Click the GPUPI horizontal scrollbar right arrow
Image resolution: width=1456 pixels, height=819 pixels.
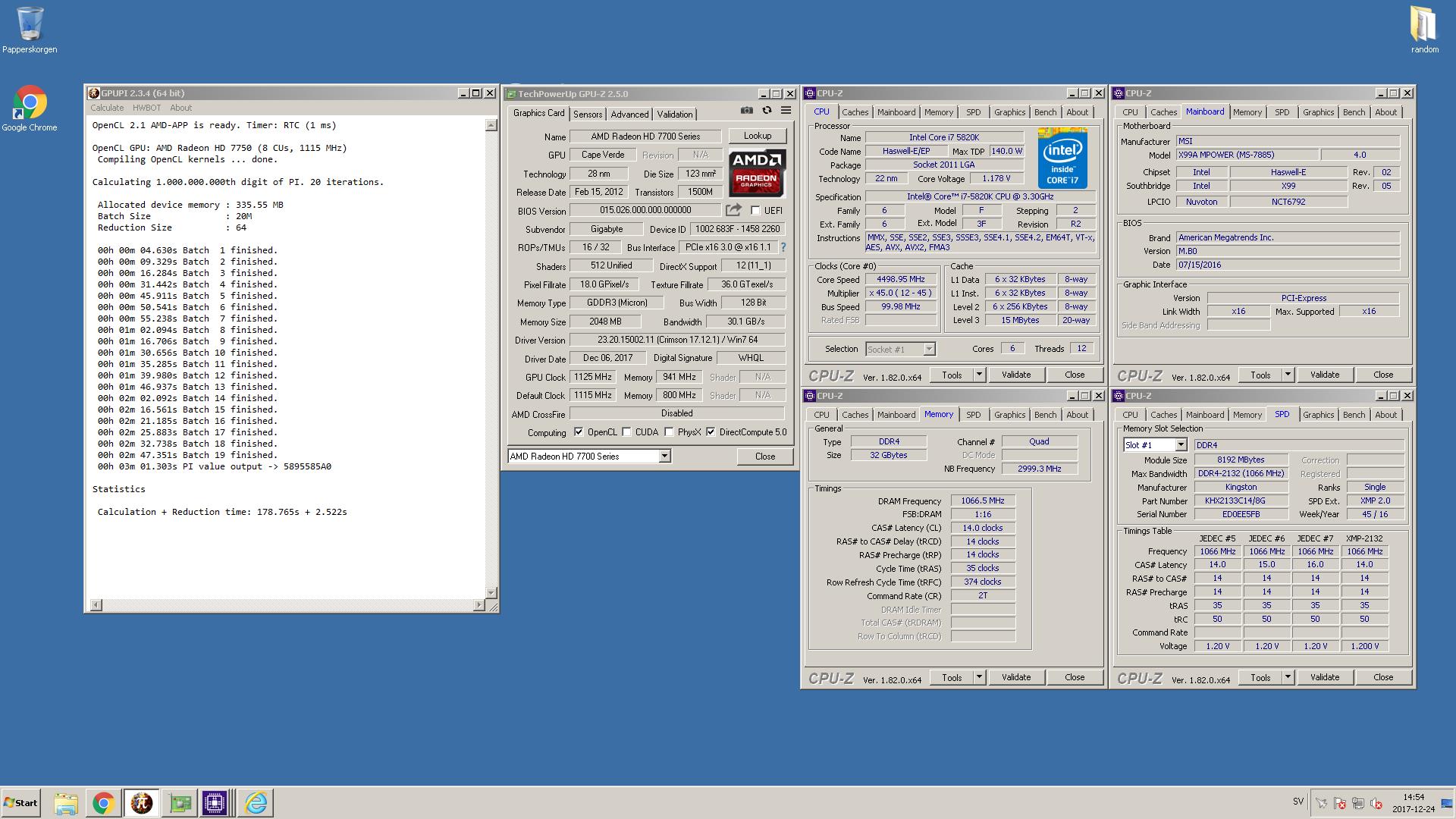pos(479,605)
